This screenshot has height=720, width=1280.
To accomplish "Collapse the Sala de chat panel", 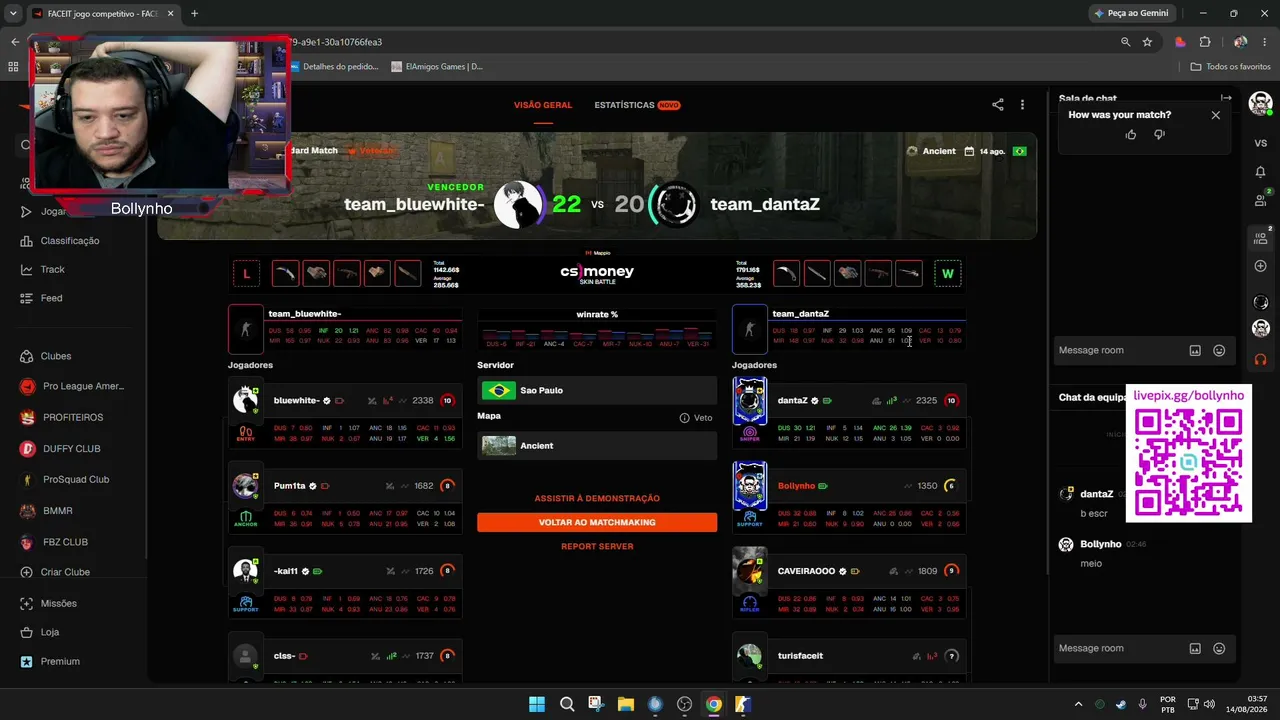I will (x=1226, y=98).
